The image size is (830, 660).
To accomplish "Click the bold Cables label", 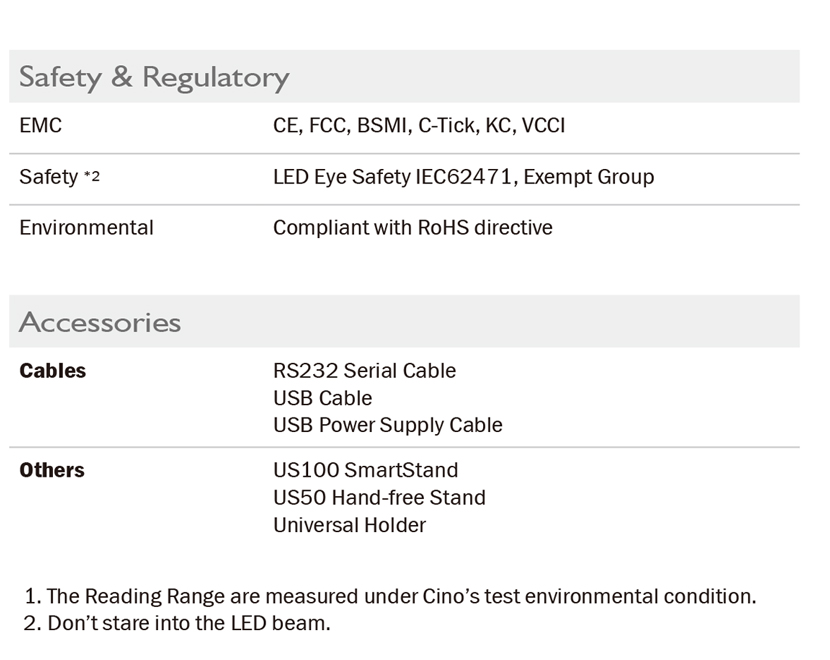I will 52,371.
